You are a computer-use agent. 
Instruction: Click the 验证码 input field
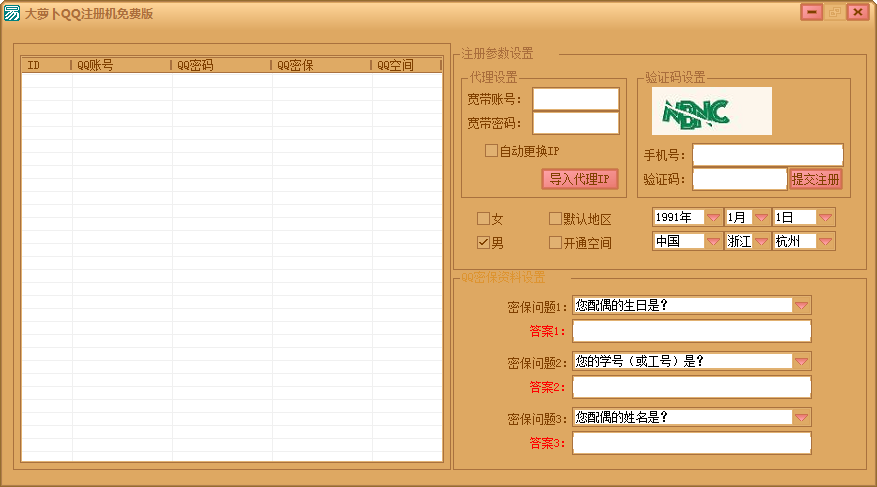pos(739,179)
